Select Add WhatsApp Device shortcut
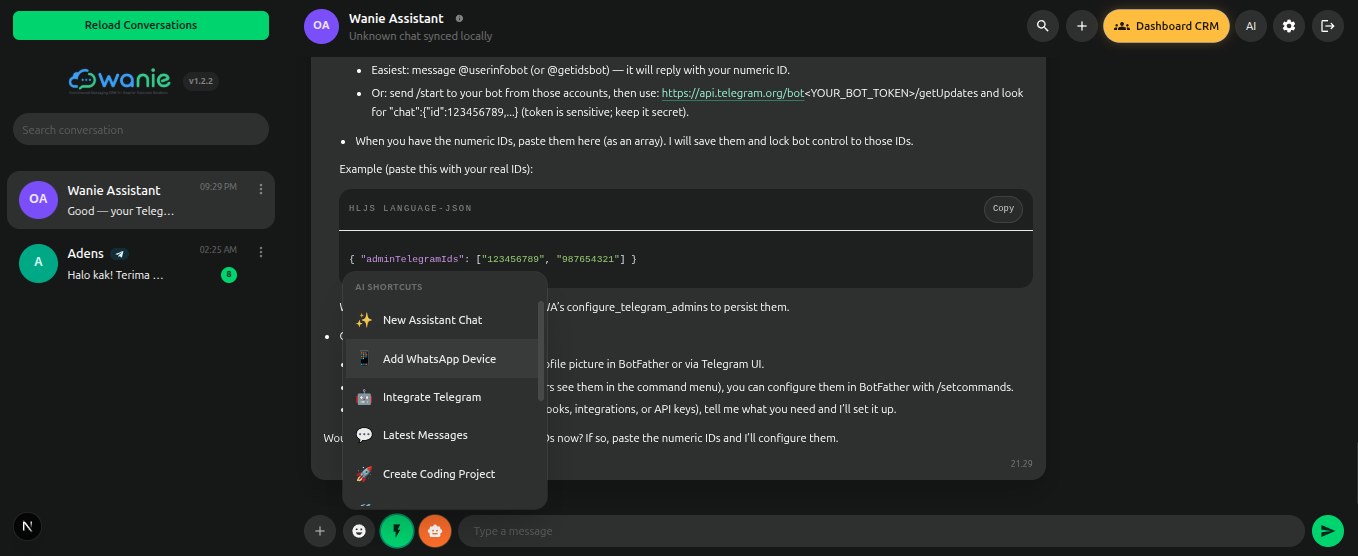The image size is (1358, 556). [x=440, y=359]
